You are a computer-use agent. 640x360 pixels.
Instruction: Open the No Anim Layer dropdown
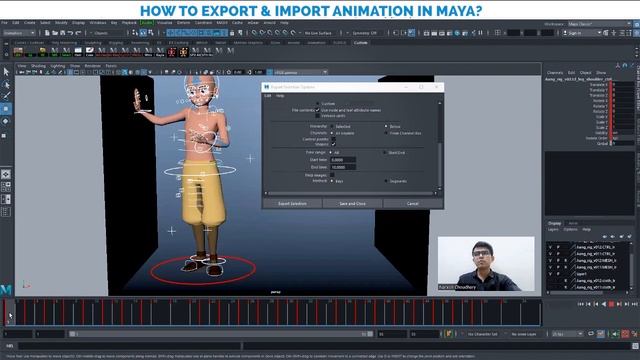[525, 334]
